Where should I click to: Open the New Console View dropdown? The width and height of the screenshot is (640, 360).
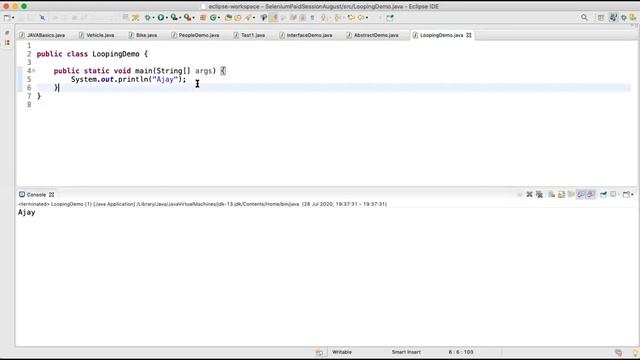point(632,194)
